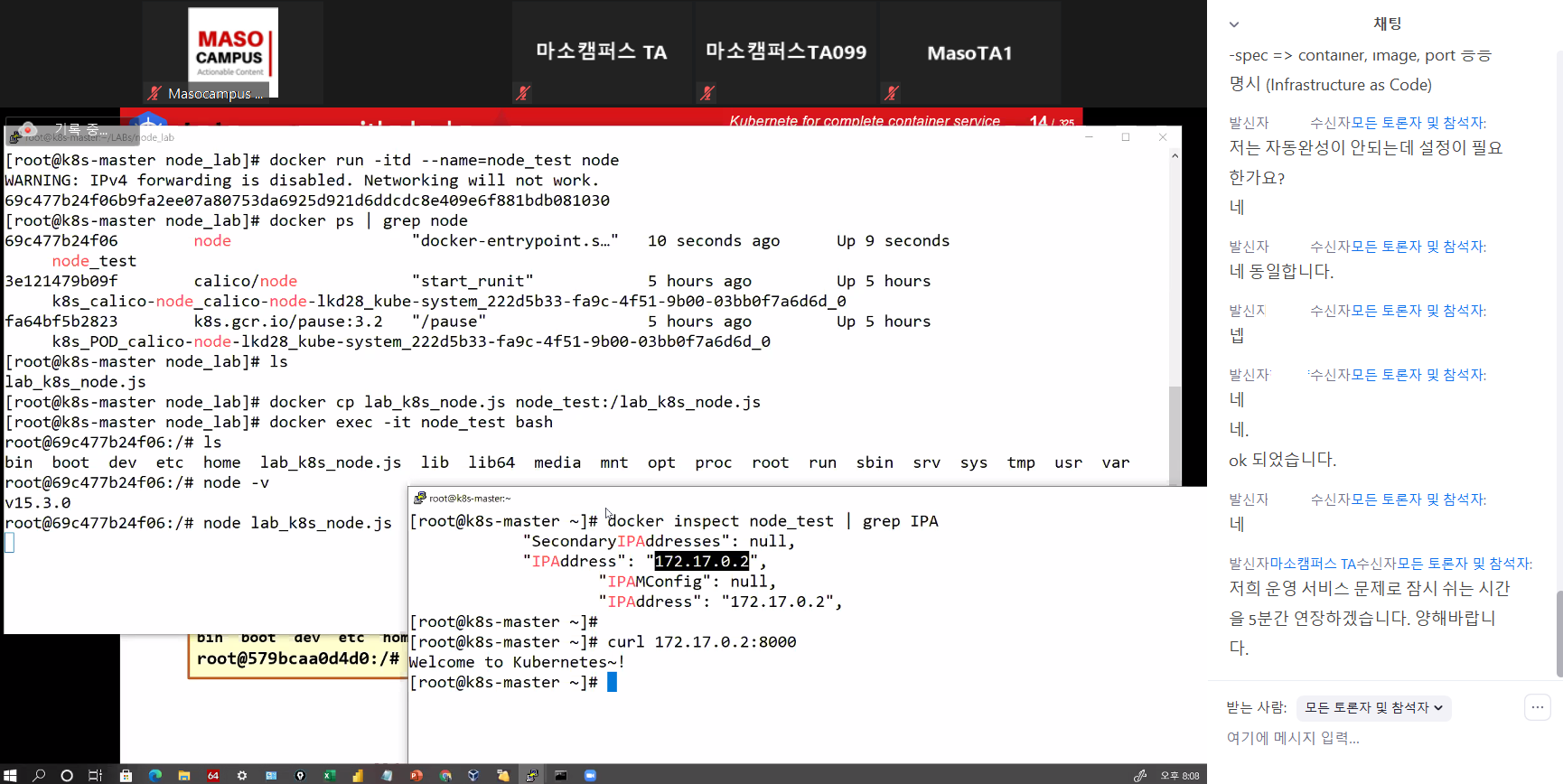Open Microsoft Edge from the taskbar
This screenshot has height=784, width=1563.
pos(155,775)
